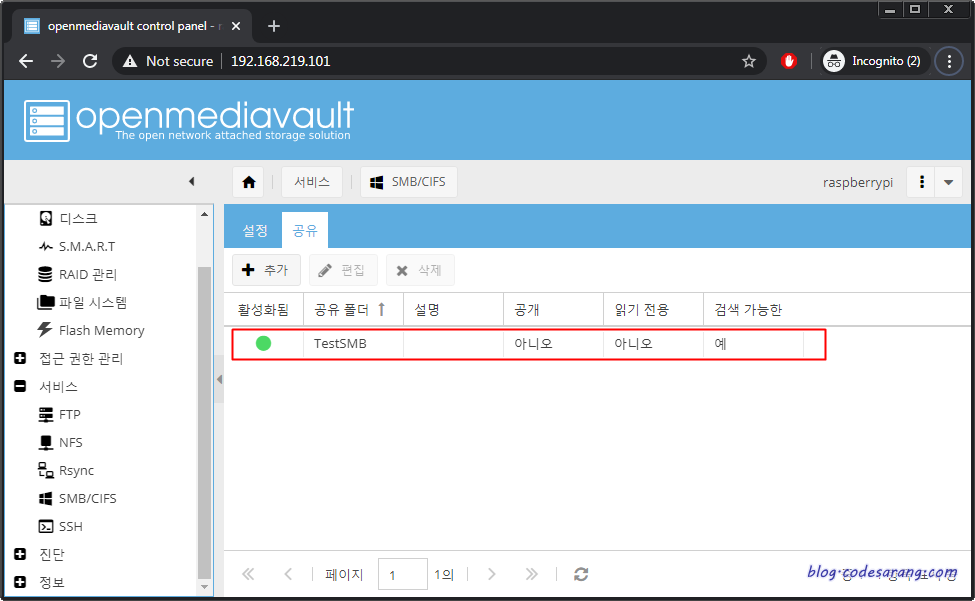Click the 추가 add button
The image size is (975, 601).
(x=266, y=270)
